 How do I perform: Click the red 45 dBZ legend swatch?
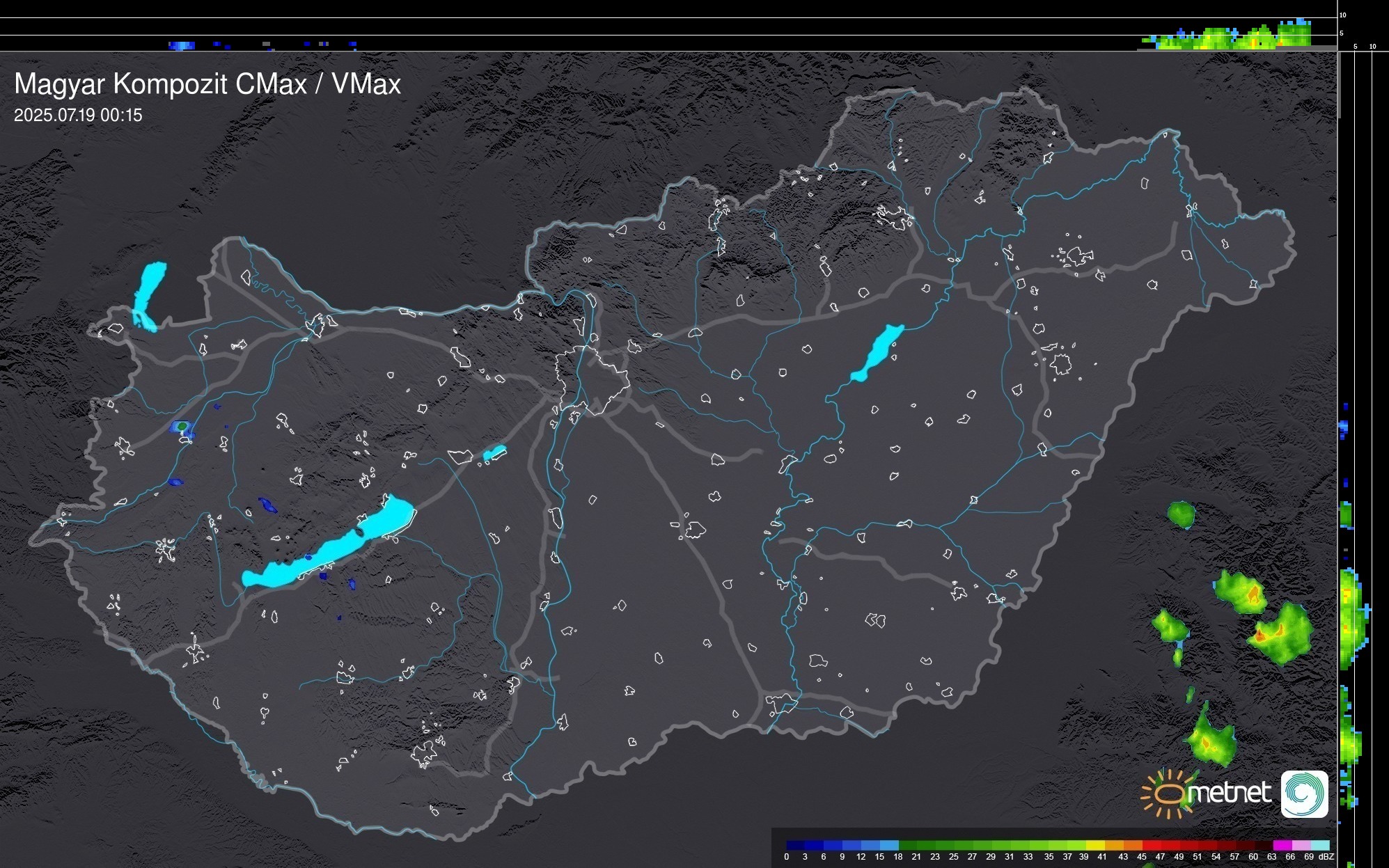(1151, 845)
